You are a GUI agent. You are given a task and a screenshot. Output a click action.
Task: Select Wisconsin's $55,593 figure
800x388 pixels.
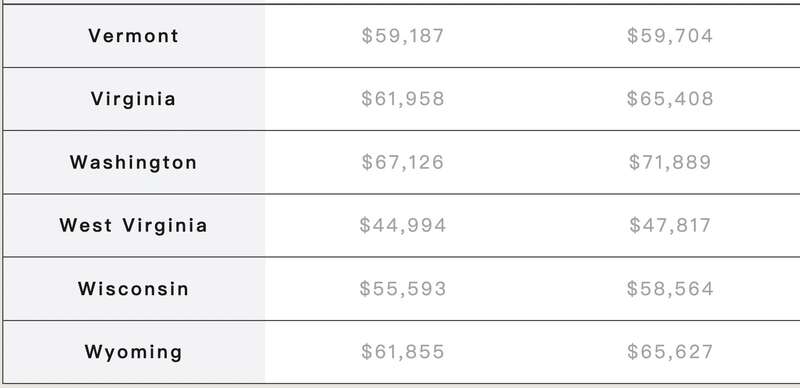pyautogui.click(x=403, y=288)
